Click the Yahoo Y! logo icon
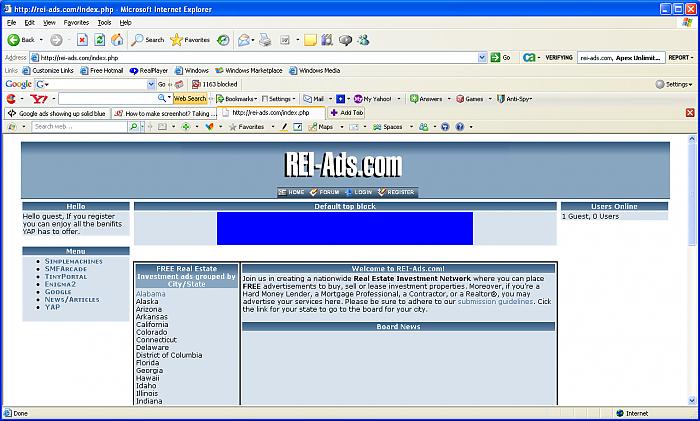Image resolution: width=700 pixels, height=421 pixels. [39, 99]
